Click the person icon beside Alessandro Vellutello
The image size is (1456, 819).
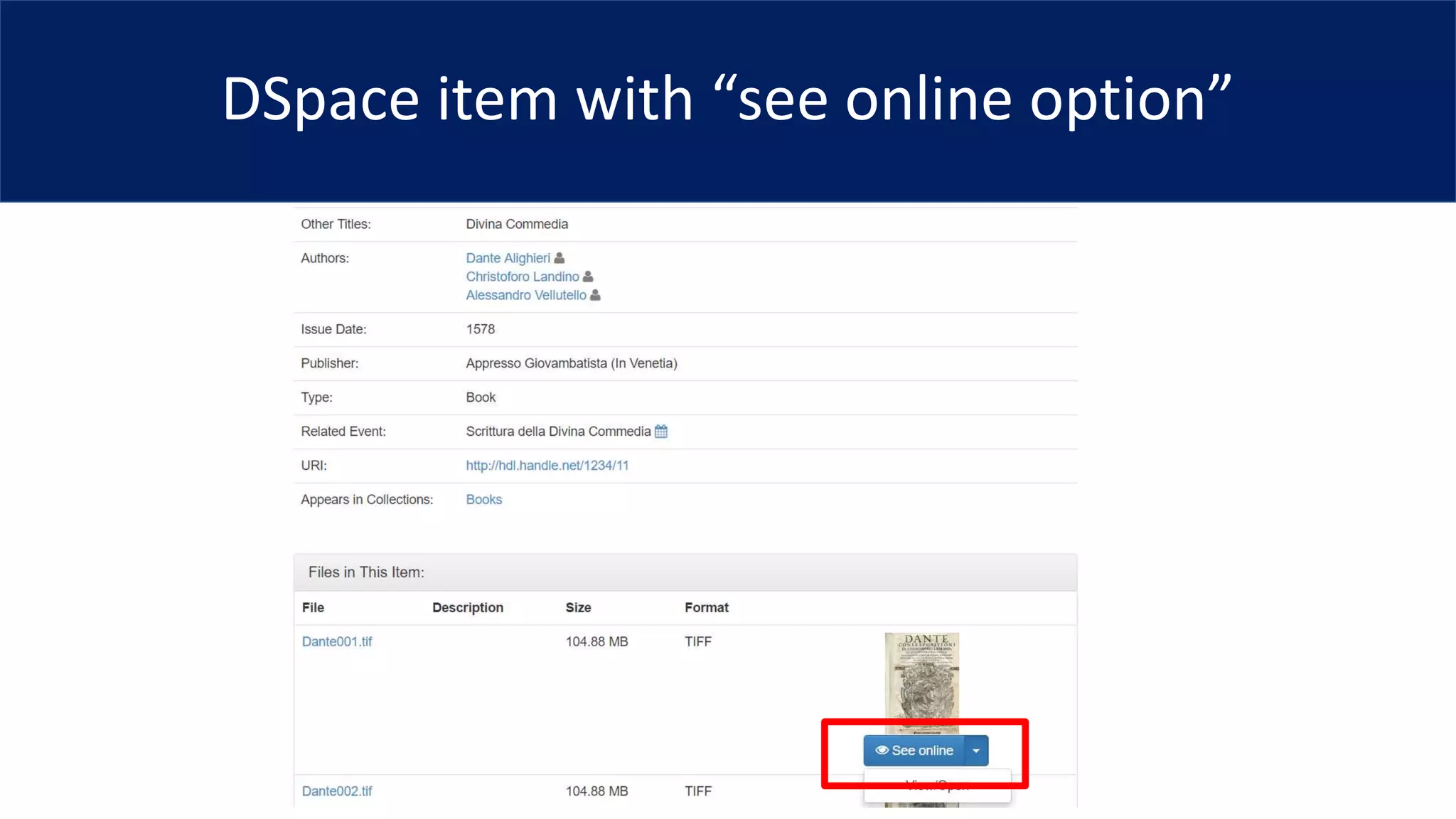pyautogui.click(x=595, y=294)
